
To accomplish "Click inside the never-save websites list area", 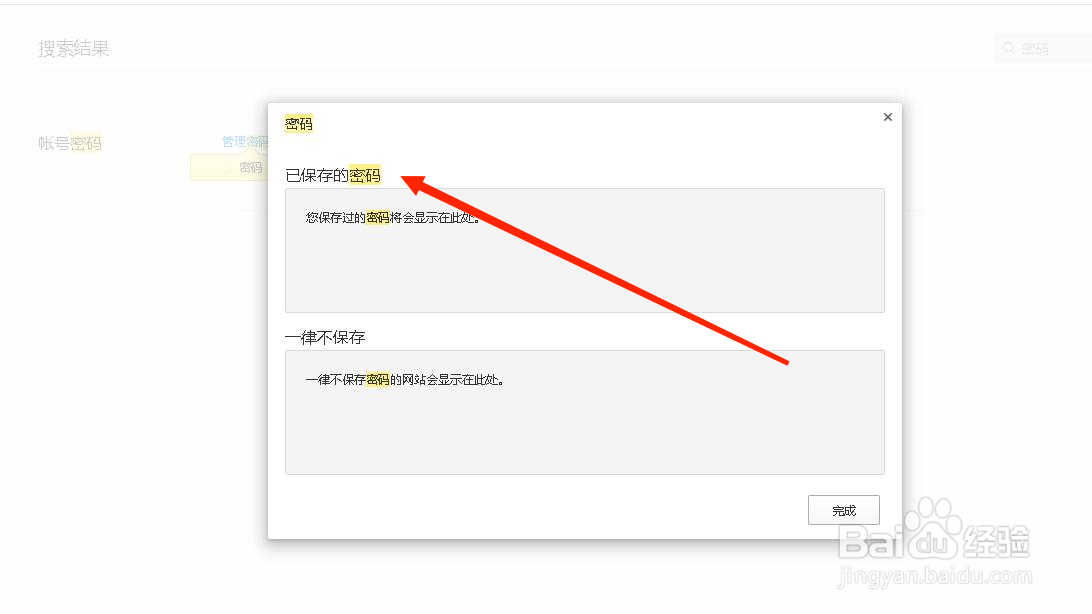I will click(x=585, y=430).
